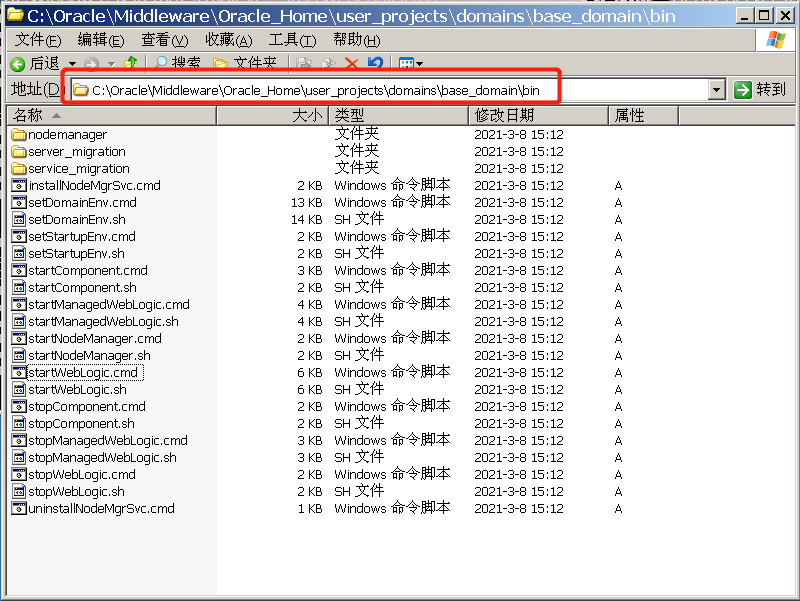This screenshot has height=601, width=800.
Task: Click the 13 KB size cell
Action: (307, 203)
